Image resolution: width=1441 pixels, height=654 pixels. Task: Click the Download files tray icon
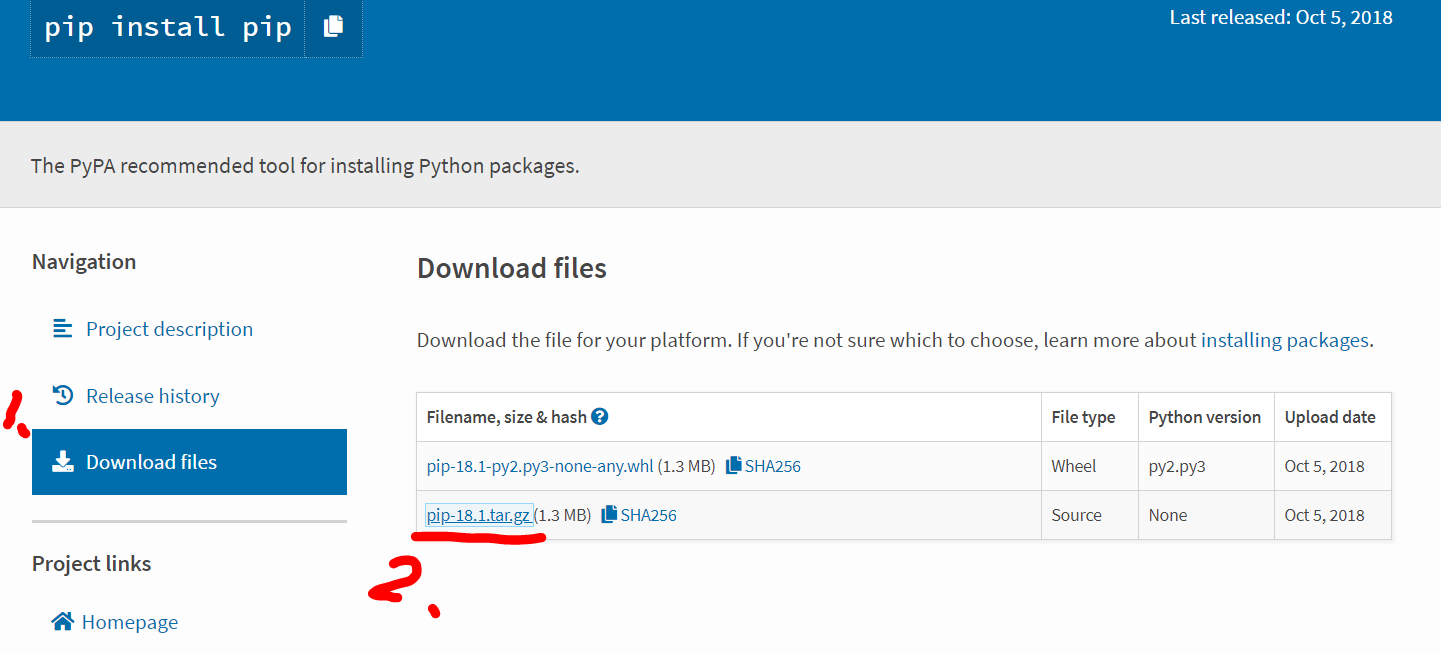tap(63, 462)
